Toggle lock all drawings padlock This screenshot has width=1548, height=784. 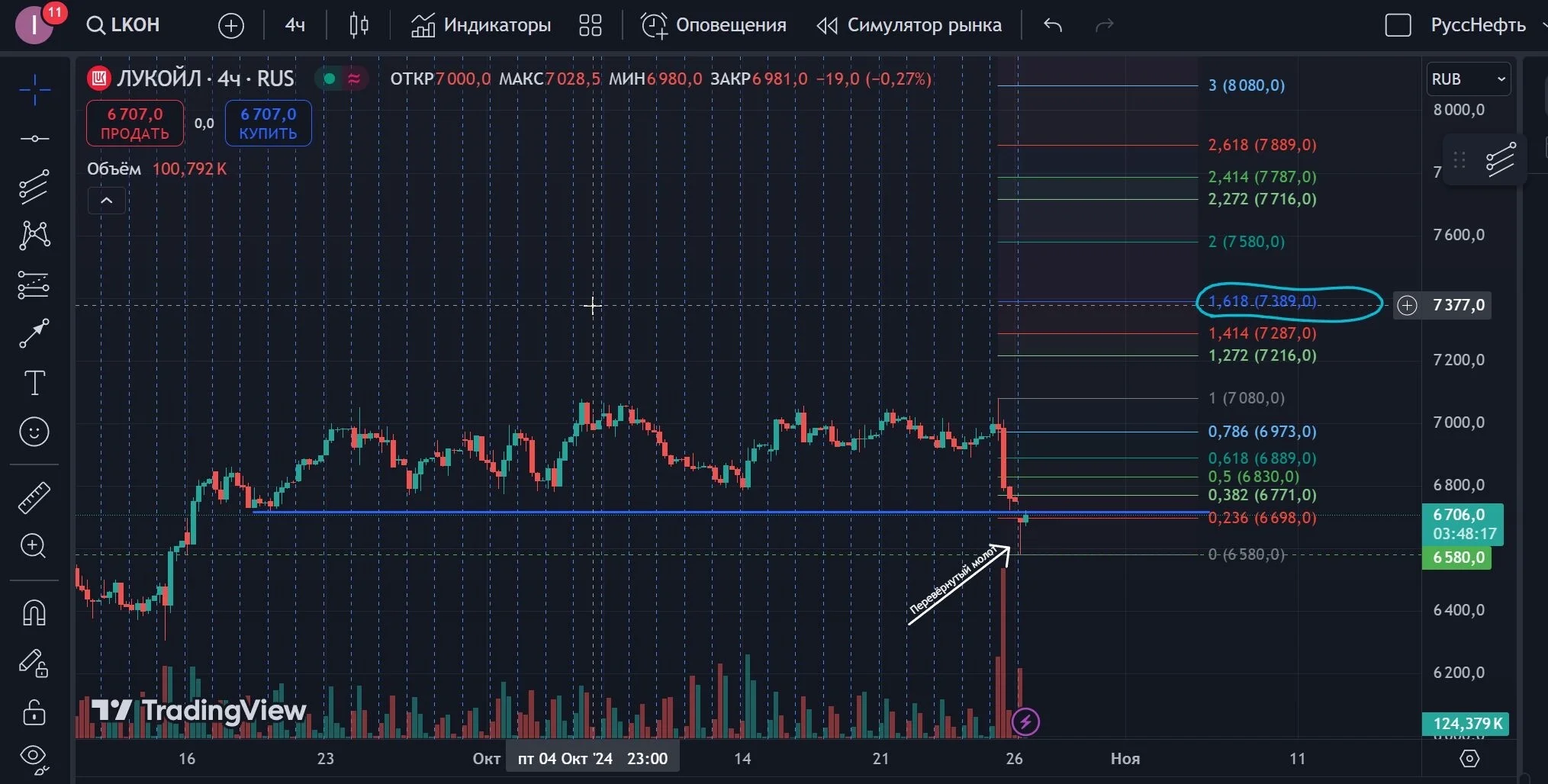click(34, 712)
